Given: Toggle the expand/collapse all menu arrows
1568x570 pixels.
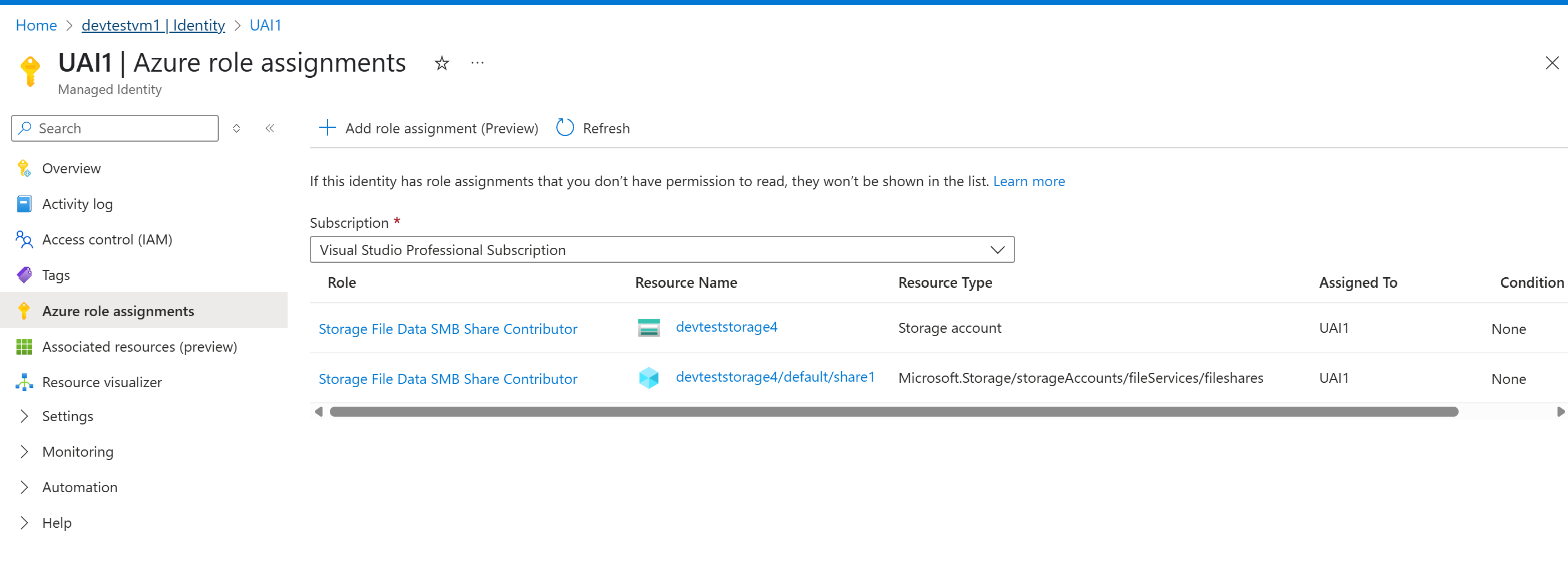Looking at the screenshot, I should 237,128.
